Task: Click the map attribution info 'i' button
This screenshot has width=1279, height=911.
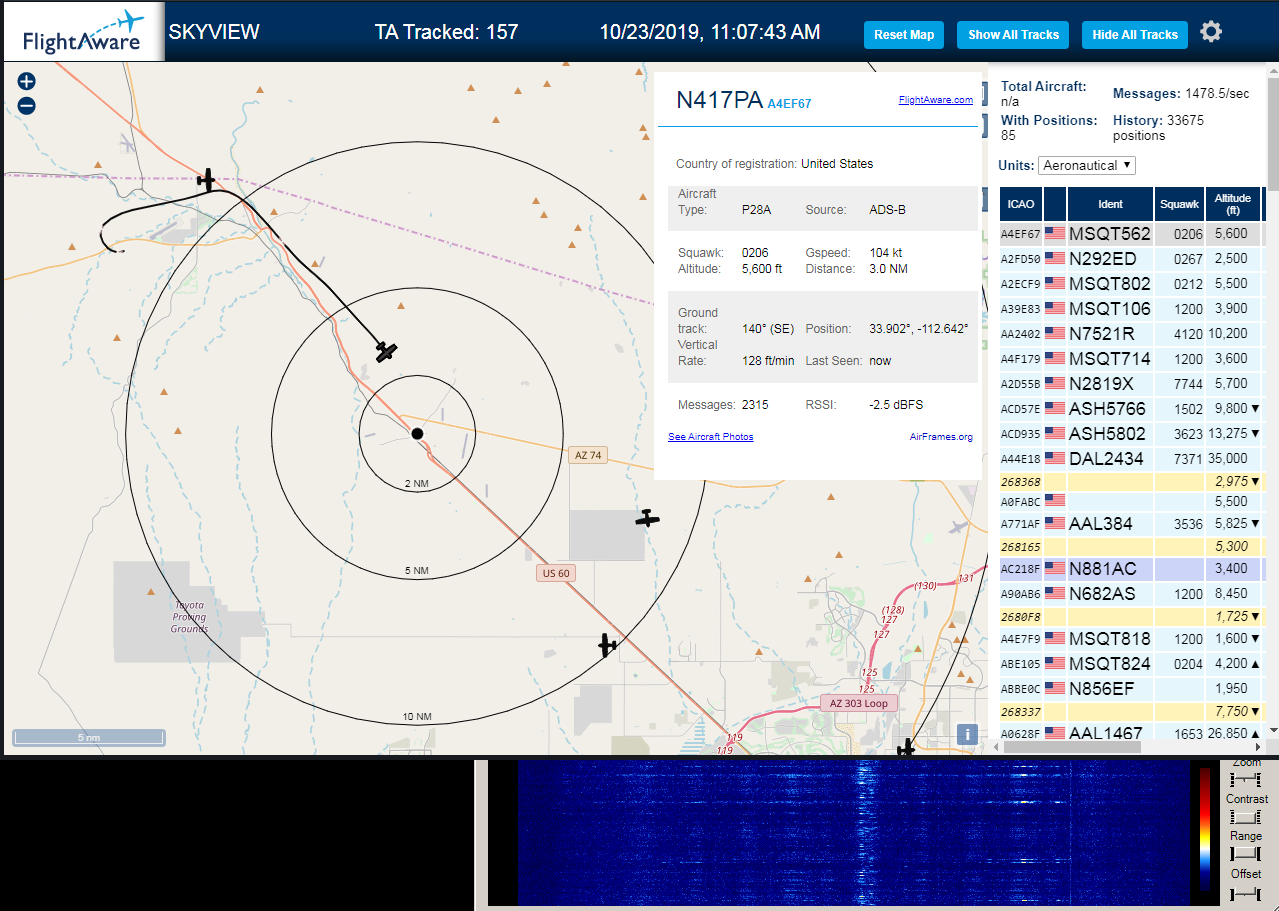Action: point(967,734)
